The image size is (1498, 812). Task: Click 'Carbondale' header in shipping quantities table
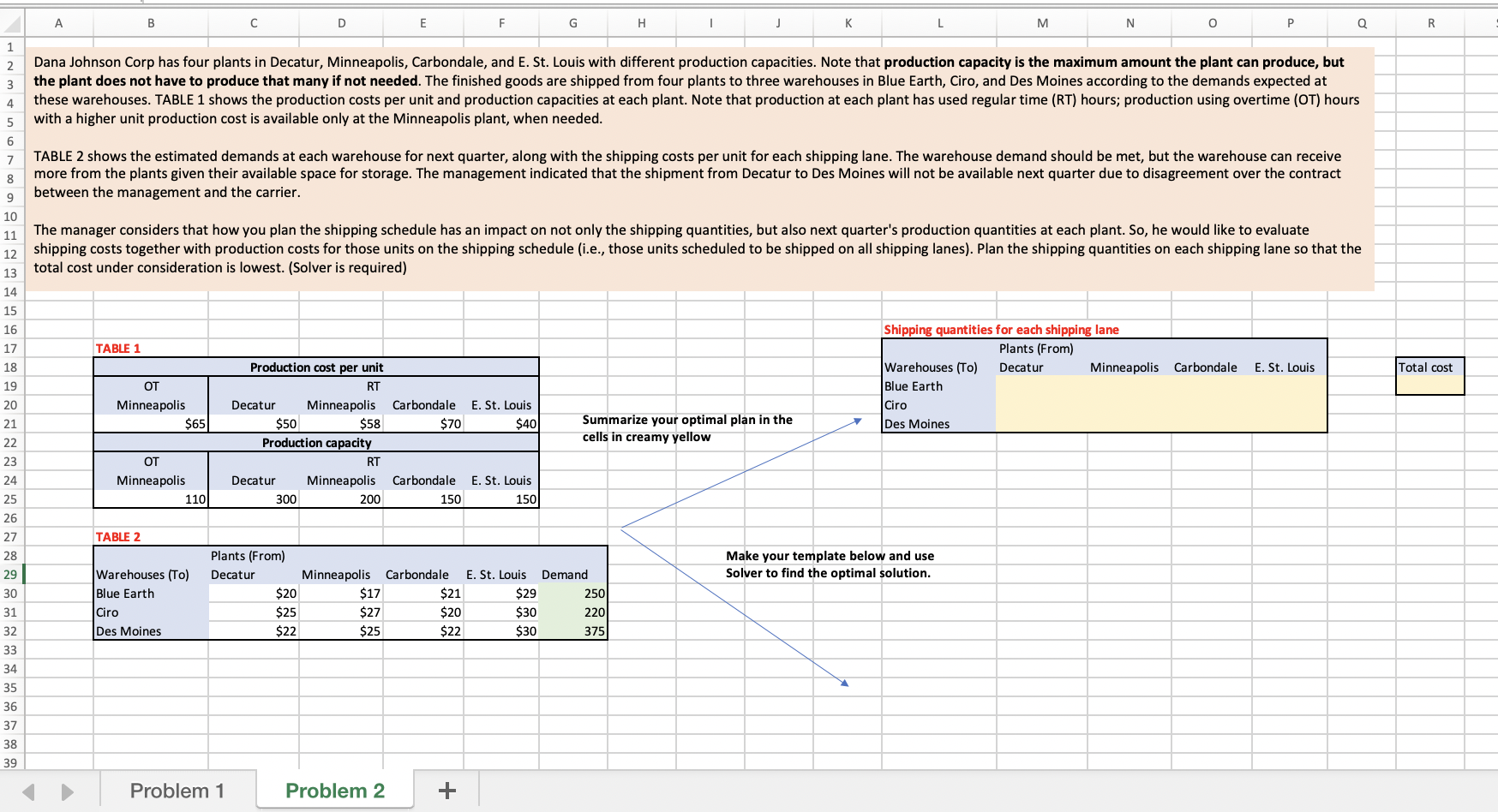coord(1205,367)
